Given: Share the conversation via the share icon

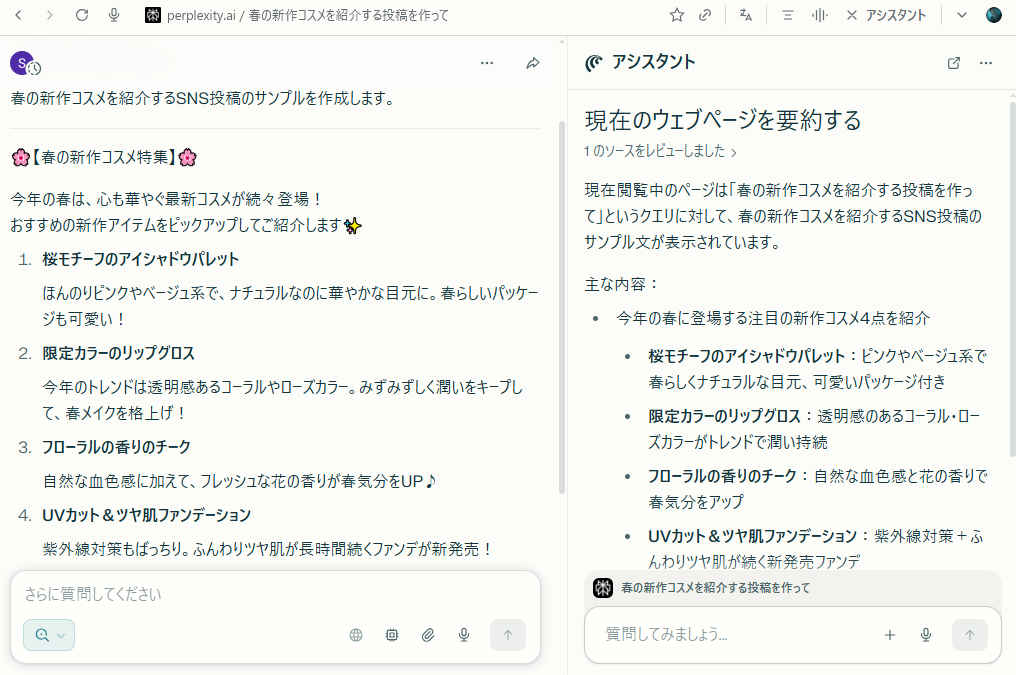Looking at the screenshot, I should click(x=533, y=62).
